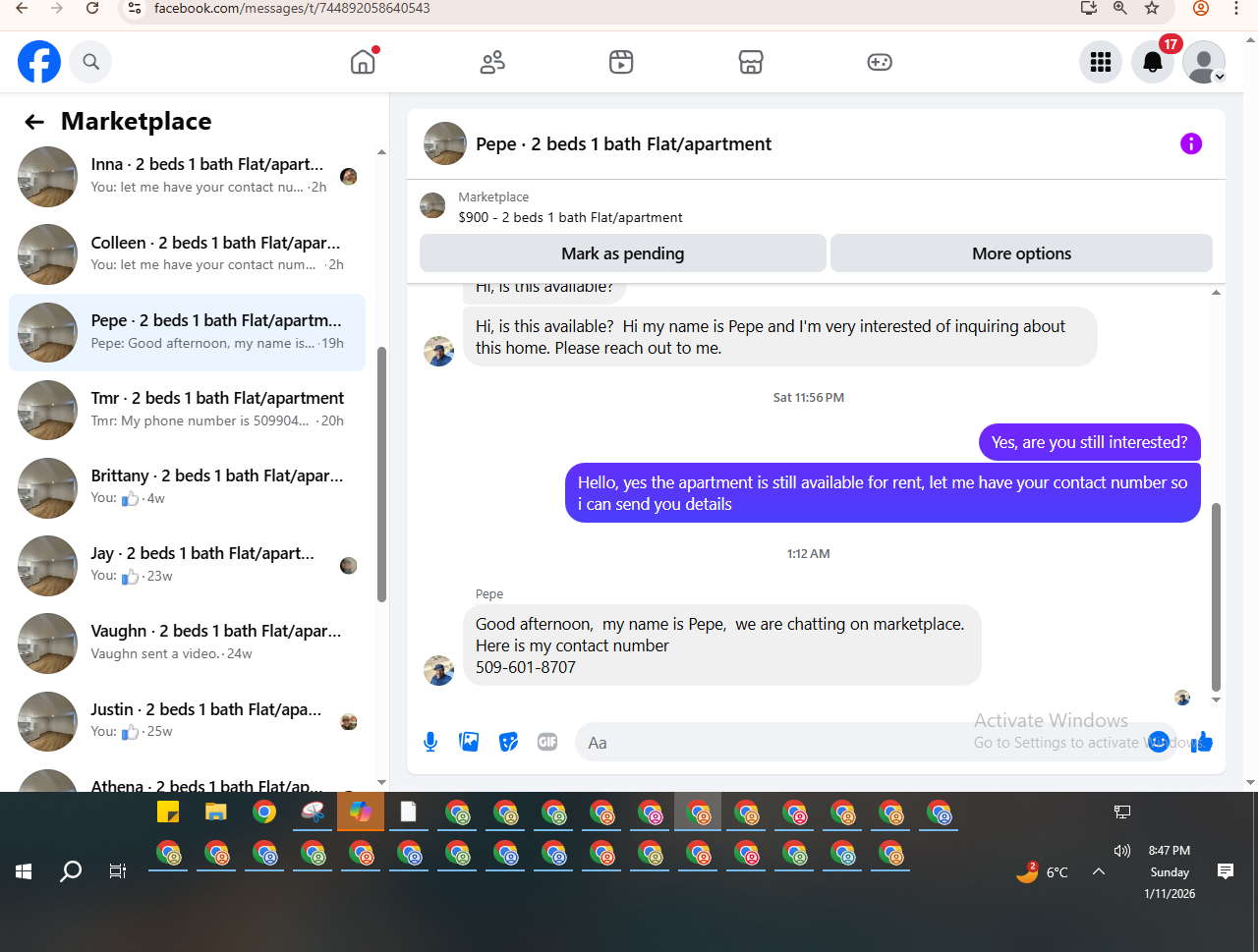Open conversation info purple icon
Screen dimensions: 1258x952
point(1191,143)
